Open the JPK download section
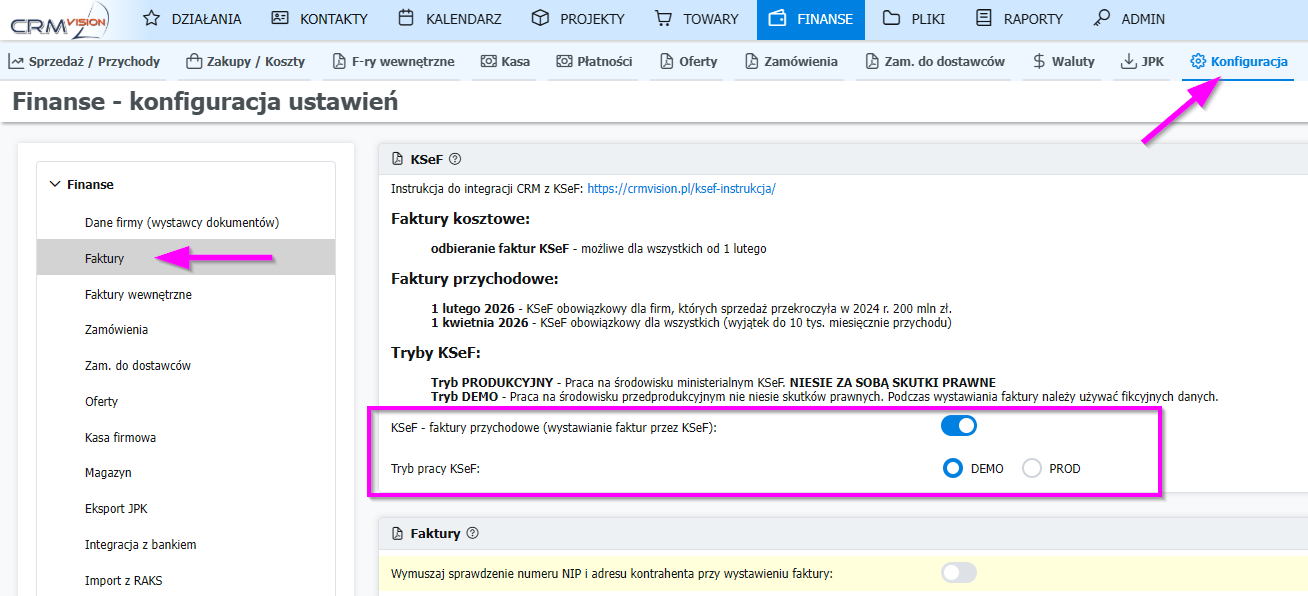 coord(1142,61)
